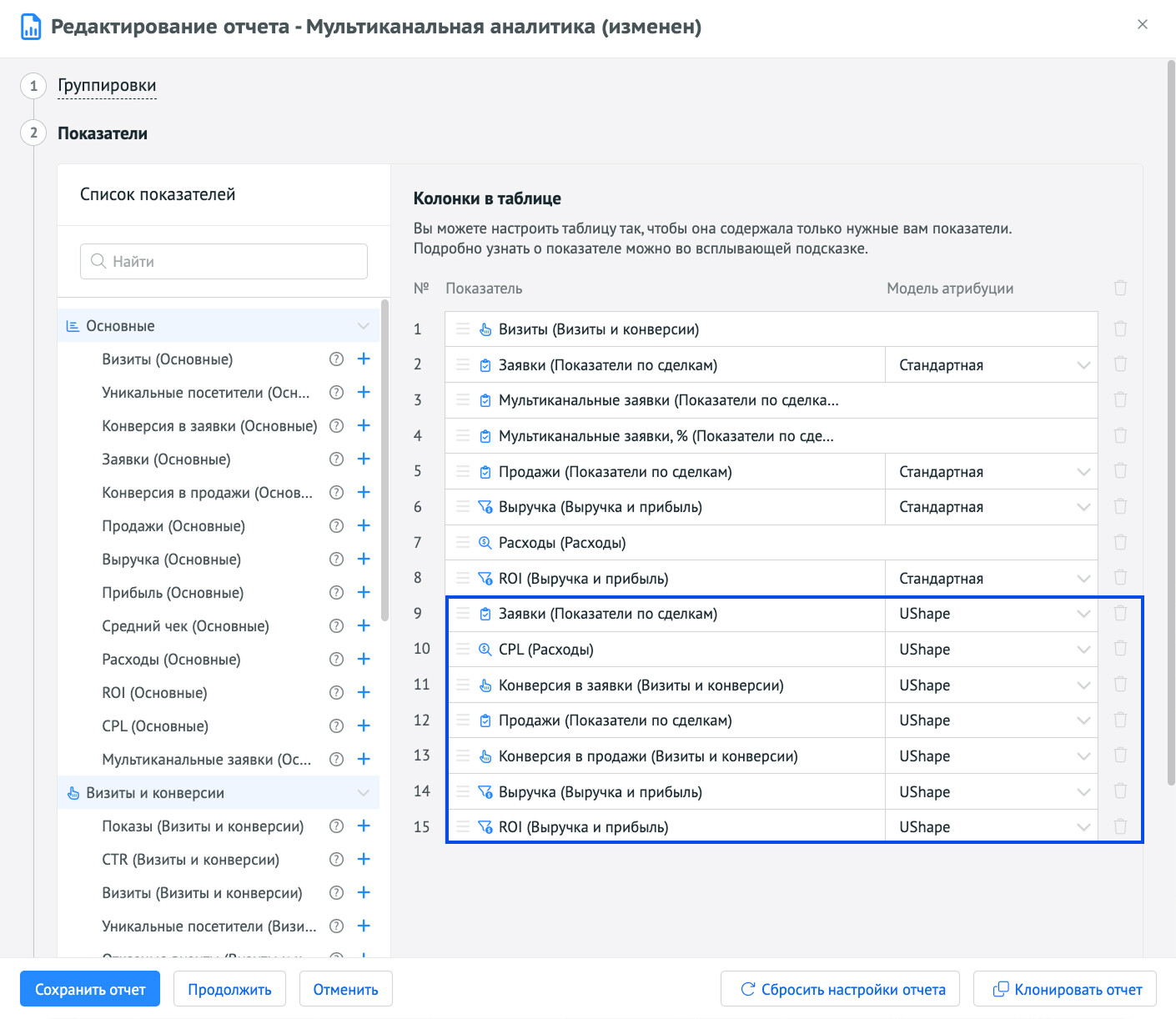Screen dimensions: 1176x1019
Task: Focus the Найти search field
Action: (224, 261)
